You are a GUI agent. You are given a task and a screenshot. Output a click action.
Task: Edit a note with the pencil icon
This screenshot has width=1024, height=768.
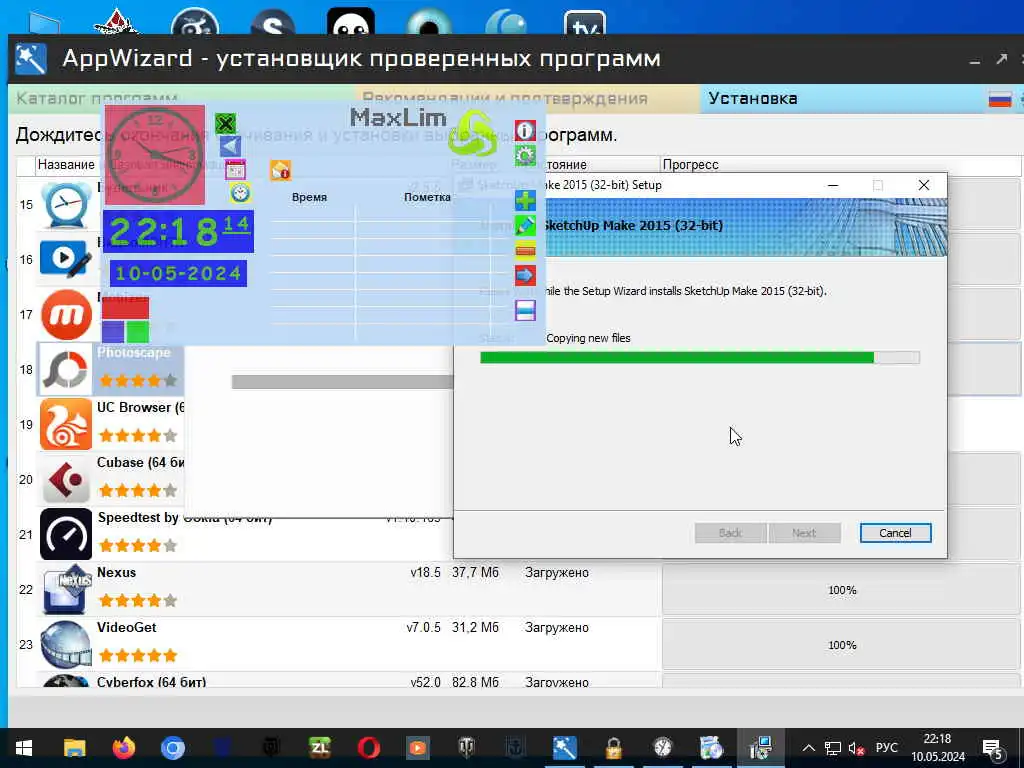[525, 225]
